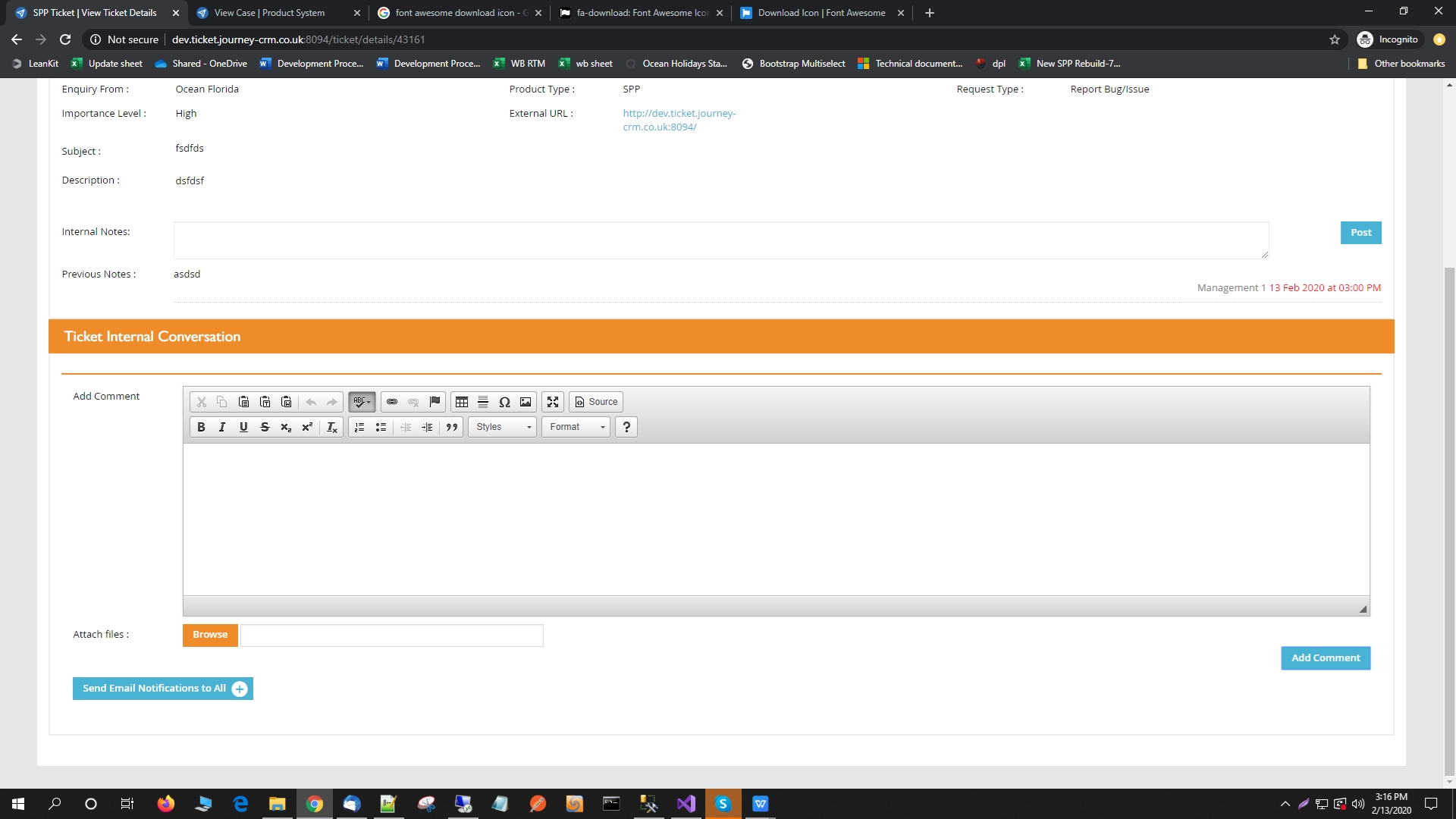This screenshot has height=819, width=1456.
Task: Click the Internal Notes text area
Action: point(720,240)
